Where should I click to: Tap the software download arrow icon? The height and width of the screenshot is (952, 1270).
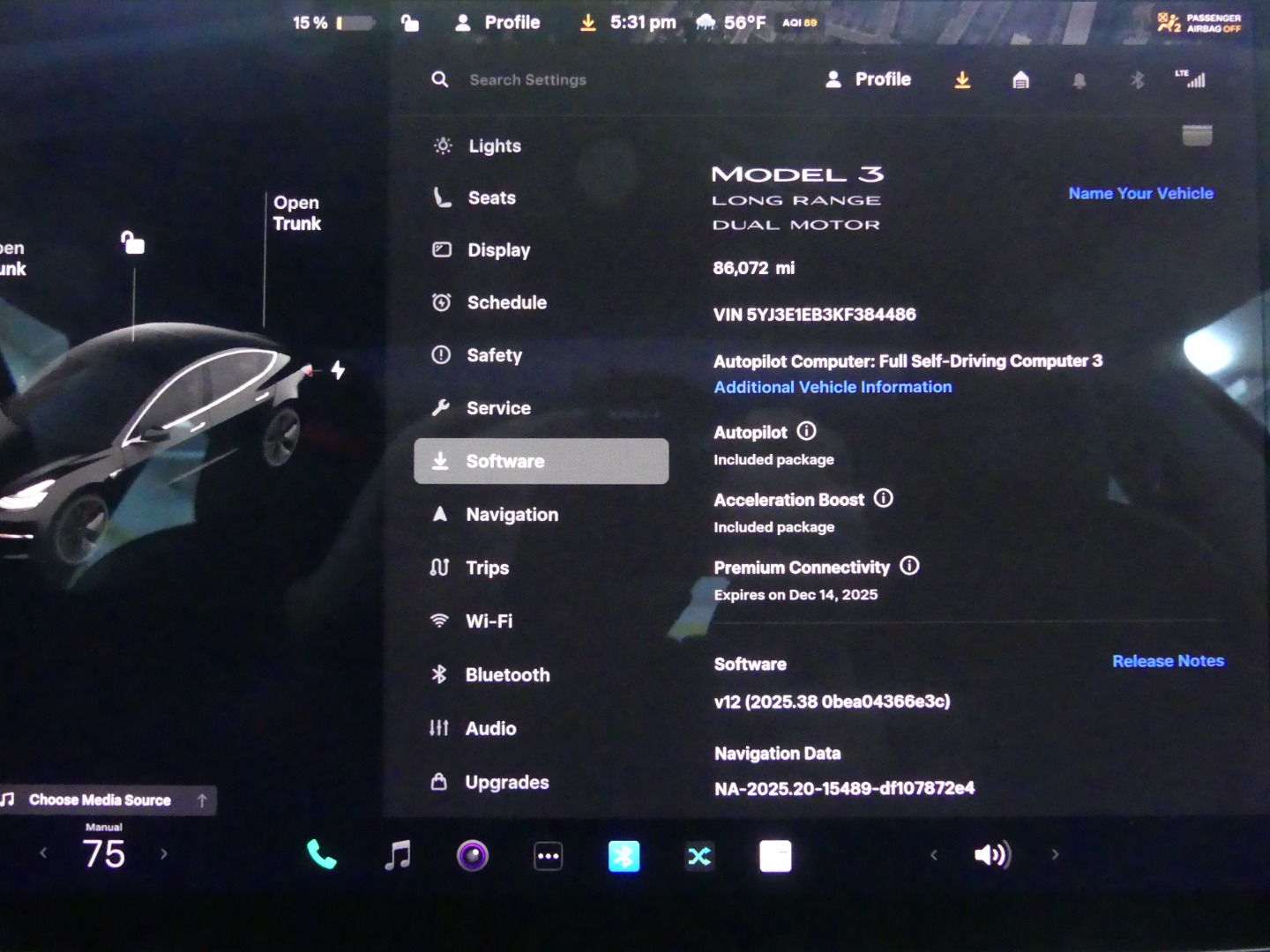coord(962,80)
